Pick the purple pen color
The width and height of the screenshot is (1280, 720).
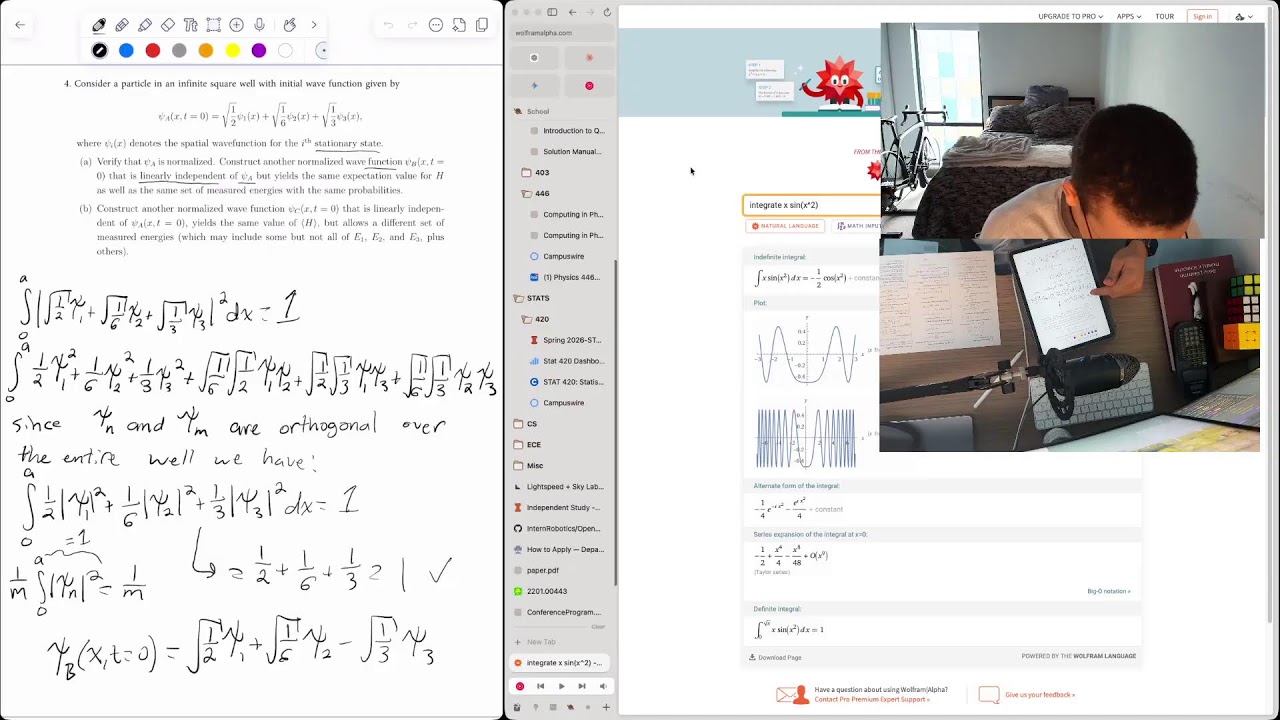point(259,50)
